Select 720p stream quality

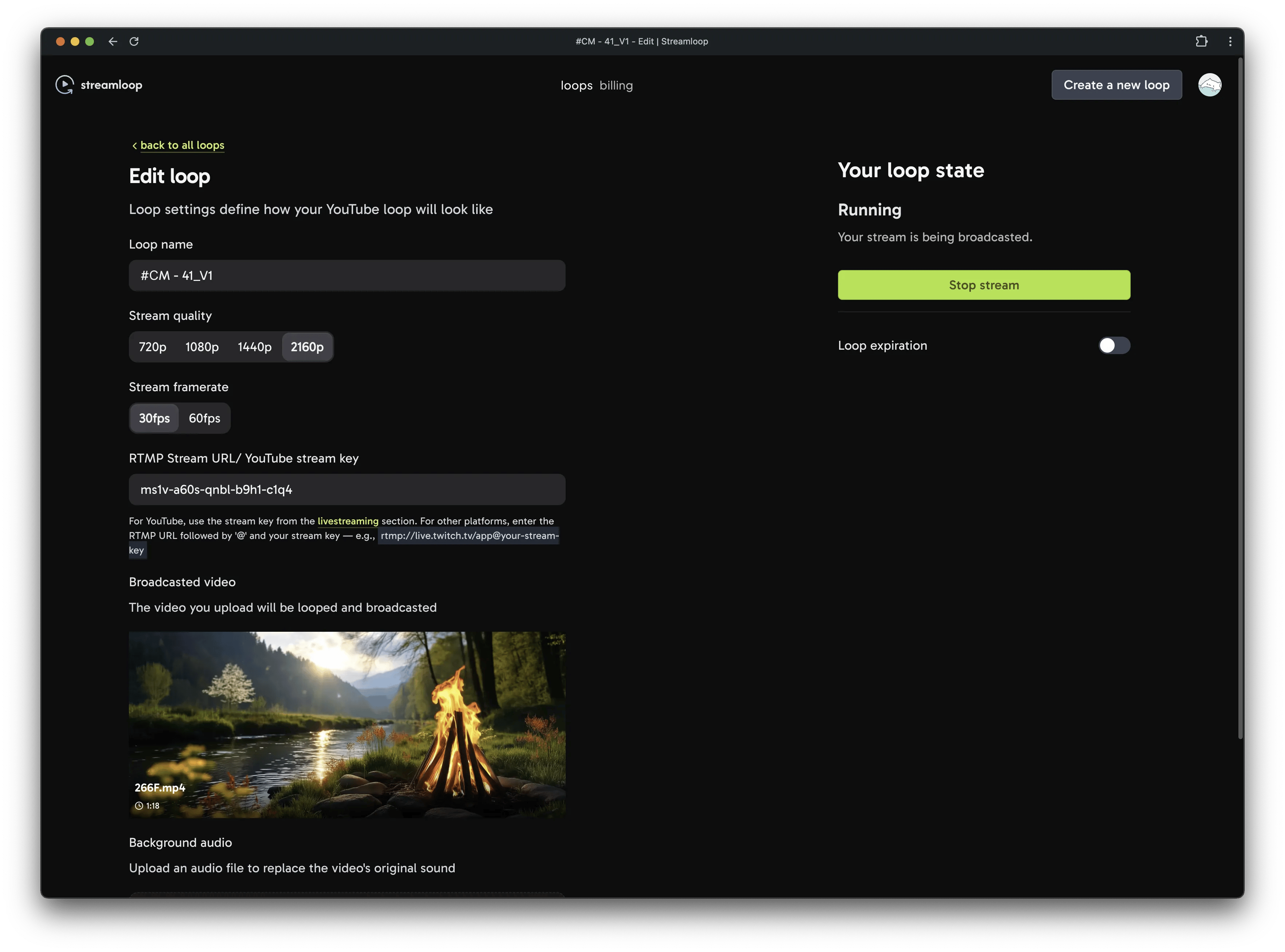tap(152, 346)
